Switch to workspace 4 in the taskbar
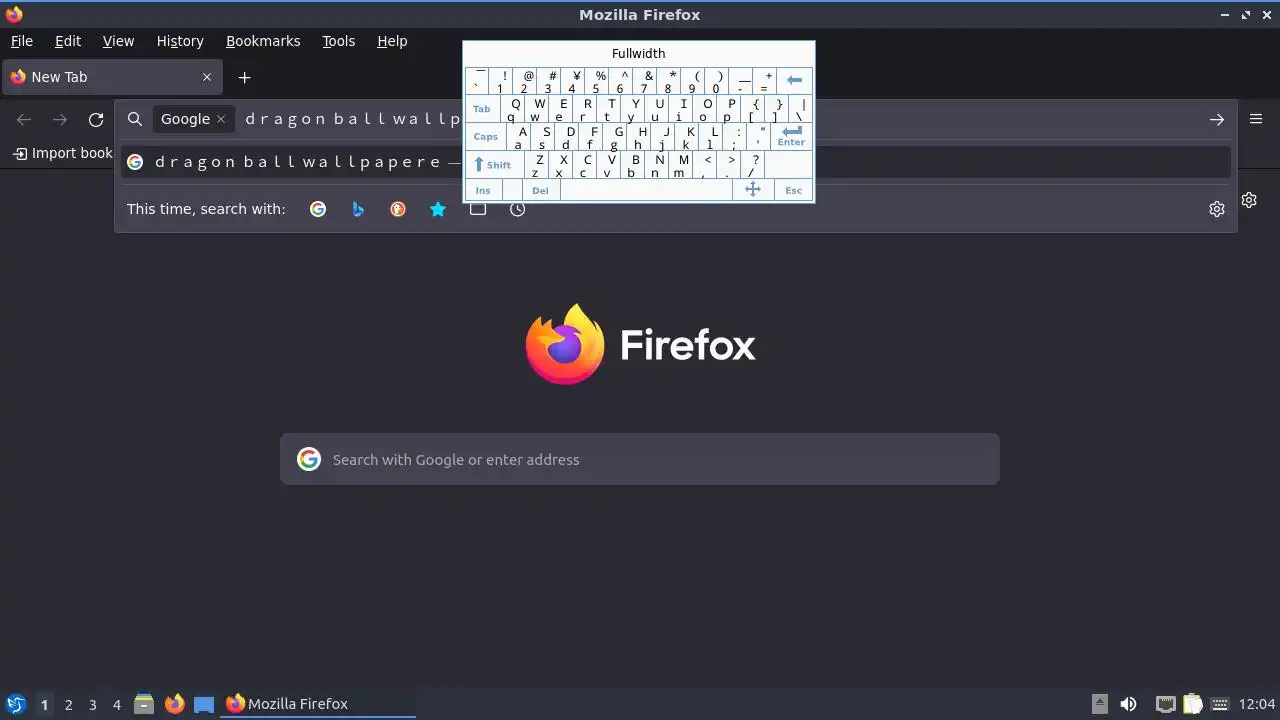Image resolution: width=1280 pixels, height=720 pixels. point(116,704)
